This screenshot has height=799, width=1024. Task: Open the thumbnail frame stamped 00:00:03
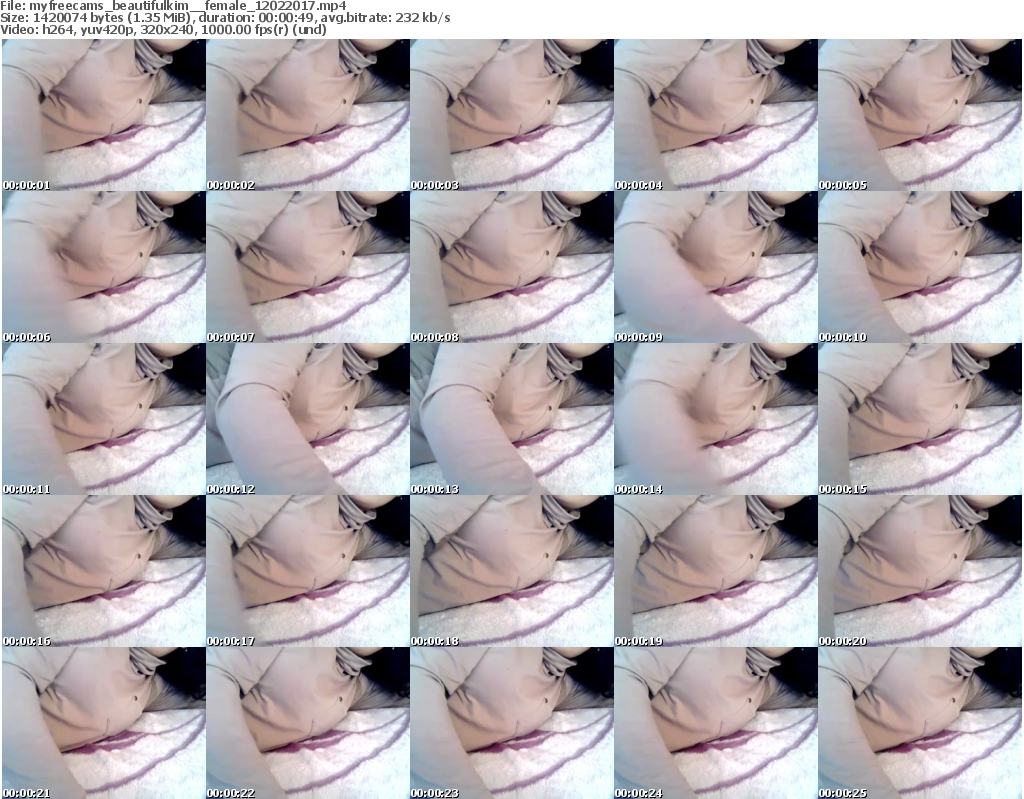[512, 115]
